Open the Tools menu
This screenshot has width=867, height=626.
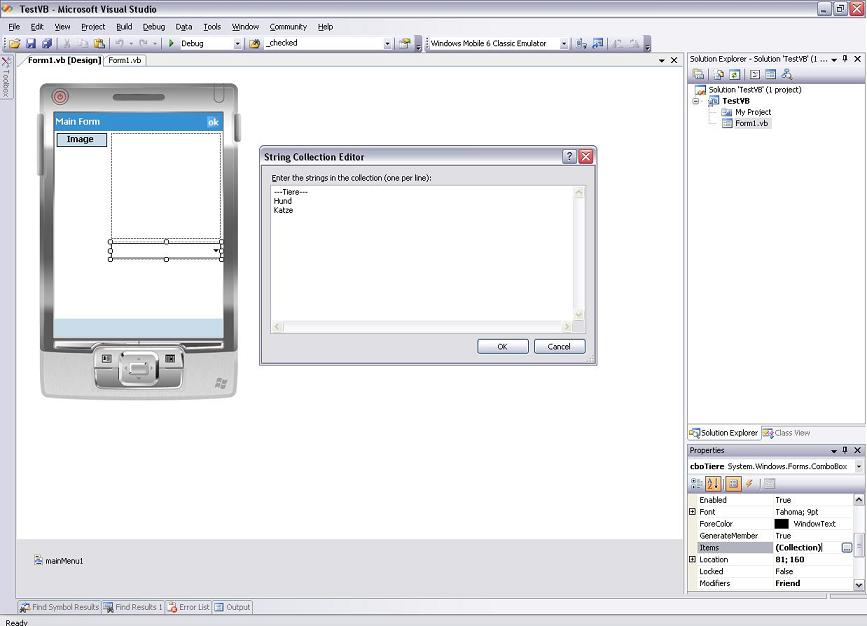click(212, 27)
